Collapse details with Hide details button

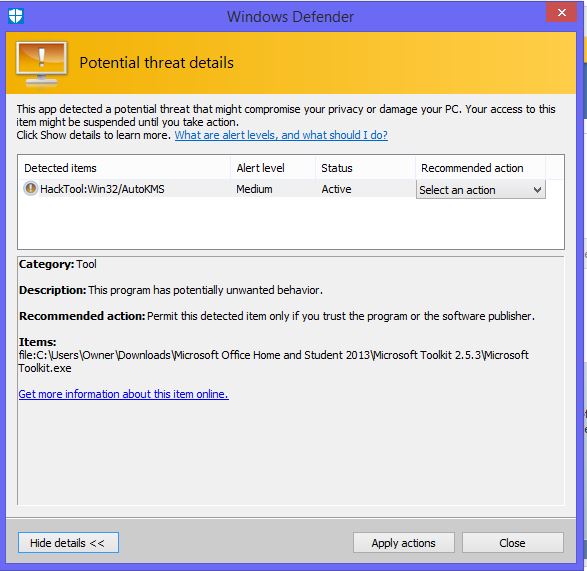click(x=69, y=543)
